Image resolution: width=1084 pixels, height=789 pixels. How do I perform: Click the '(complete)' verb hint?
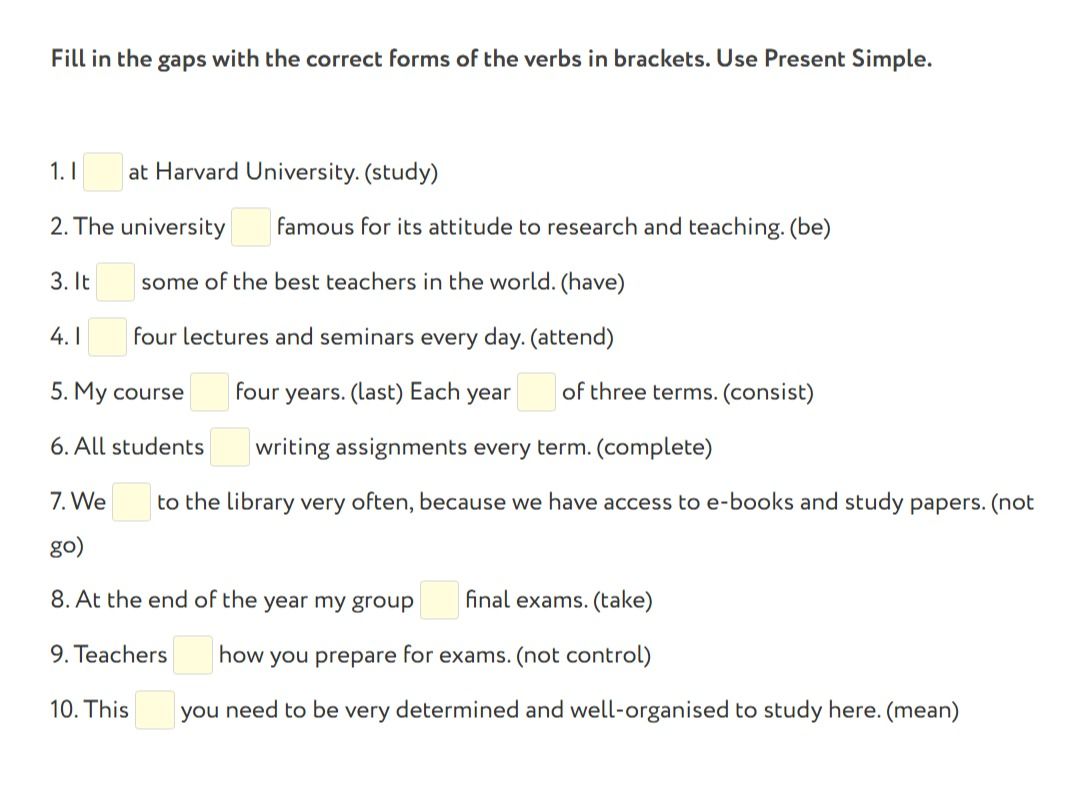(654, 447)
